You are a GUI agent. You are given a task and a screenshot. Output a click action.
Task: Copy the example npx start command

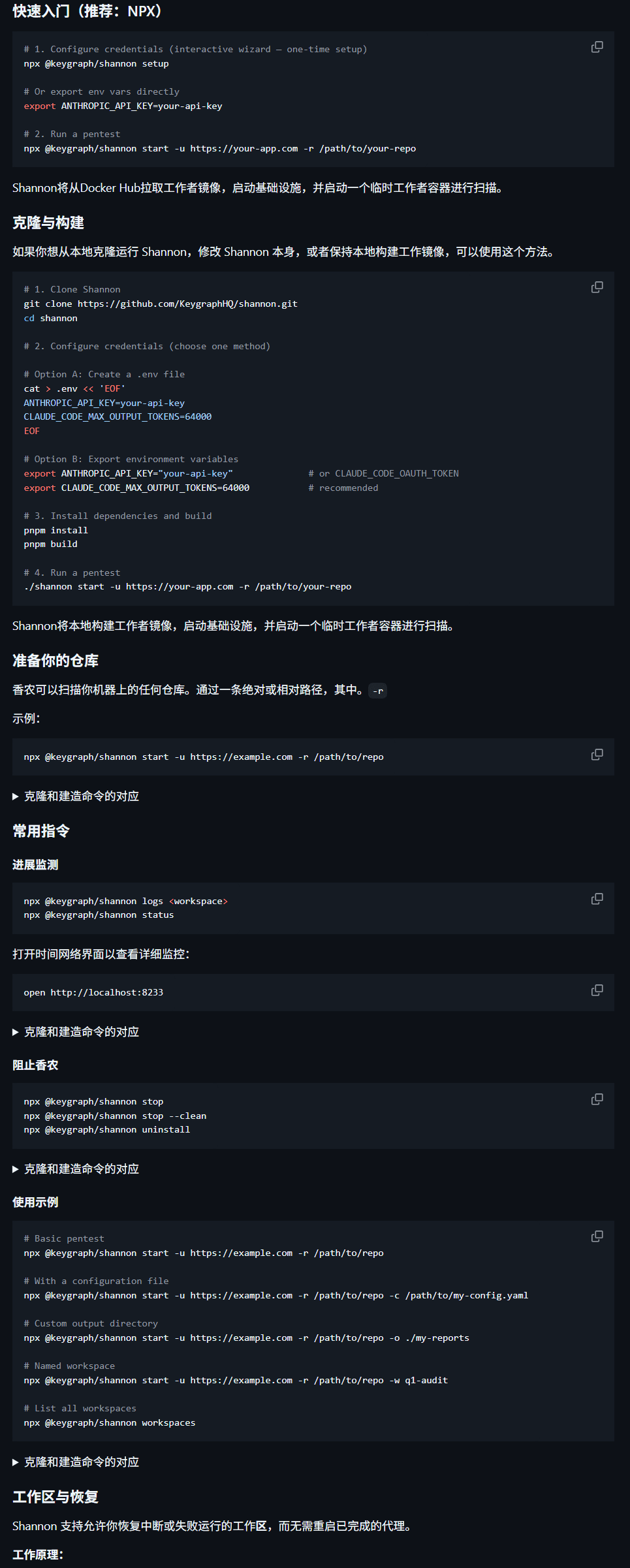point(596,755)
